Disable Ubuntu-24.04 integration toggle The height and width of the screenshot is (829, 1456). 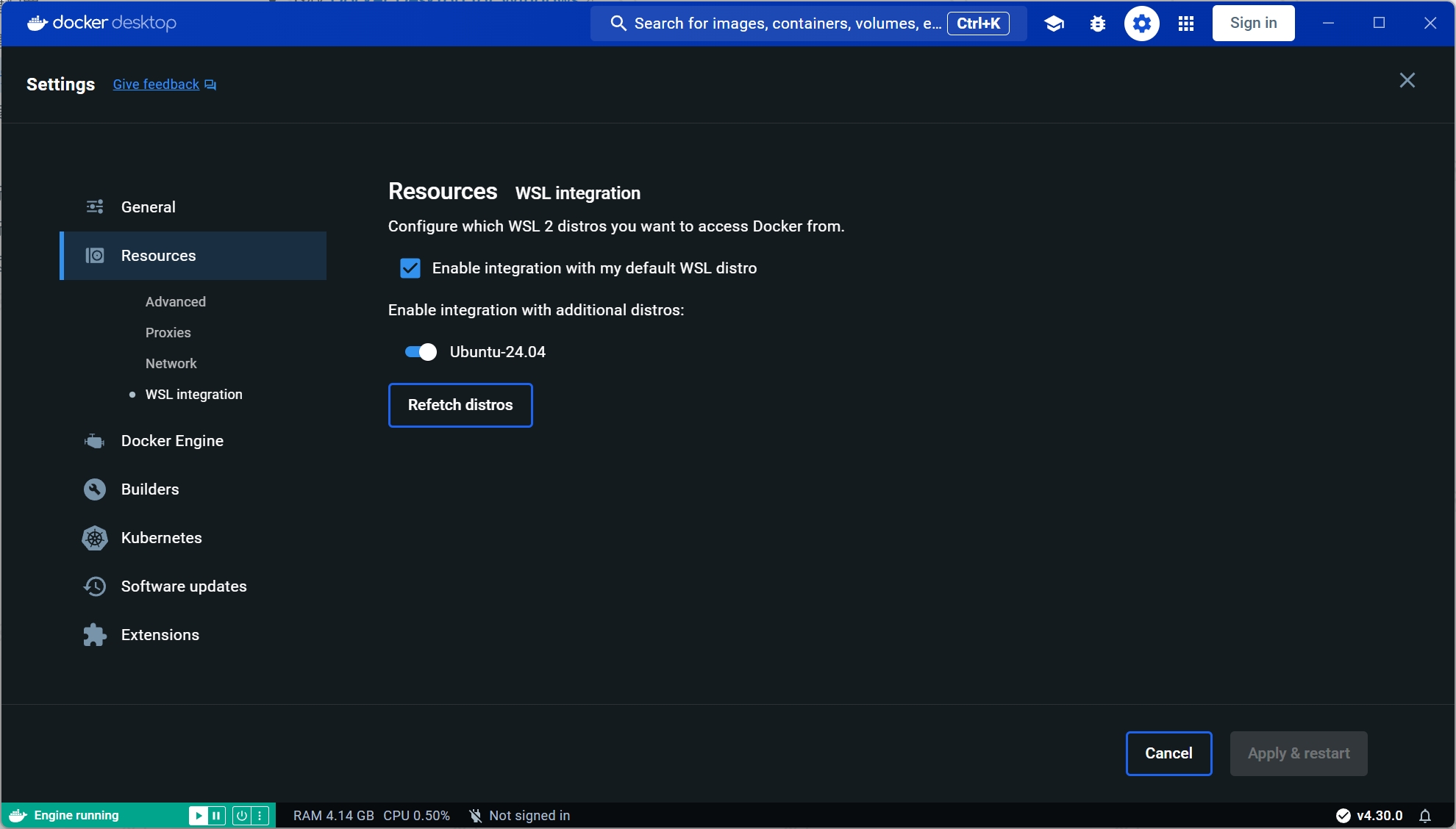[x=421, y=352]
